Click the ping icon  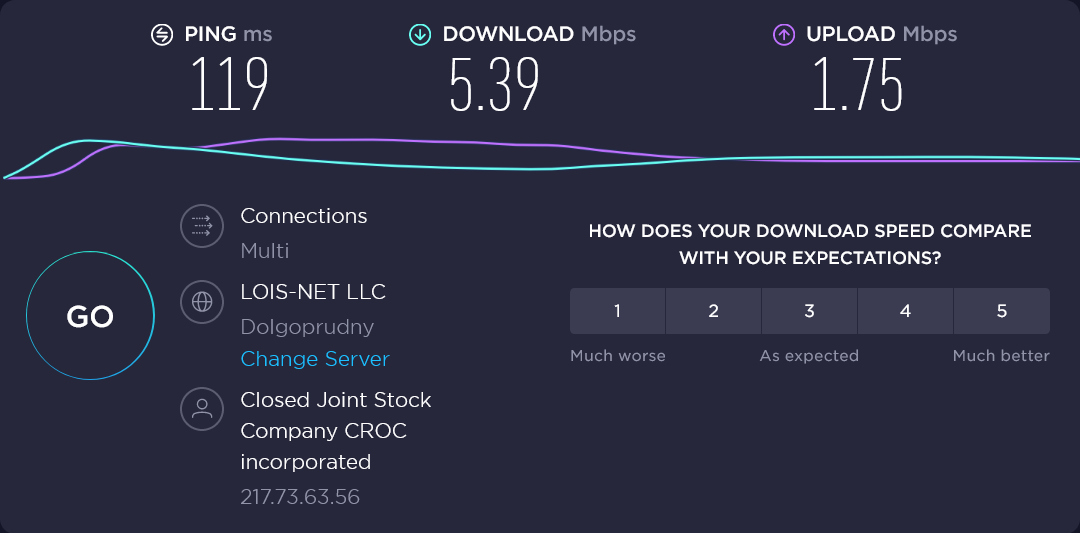pos(161,35)
